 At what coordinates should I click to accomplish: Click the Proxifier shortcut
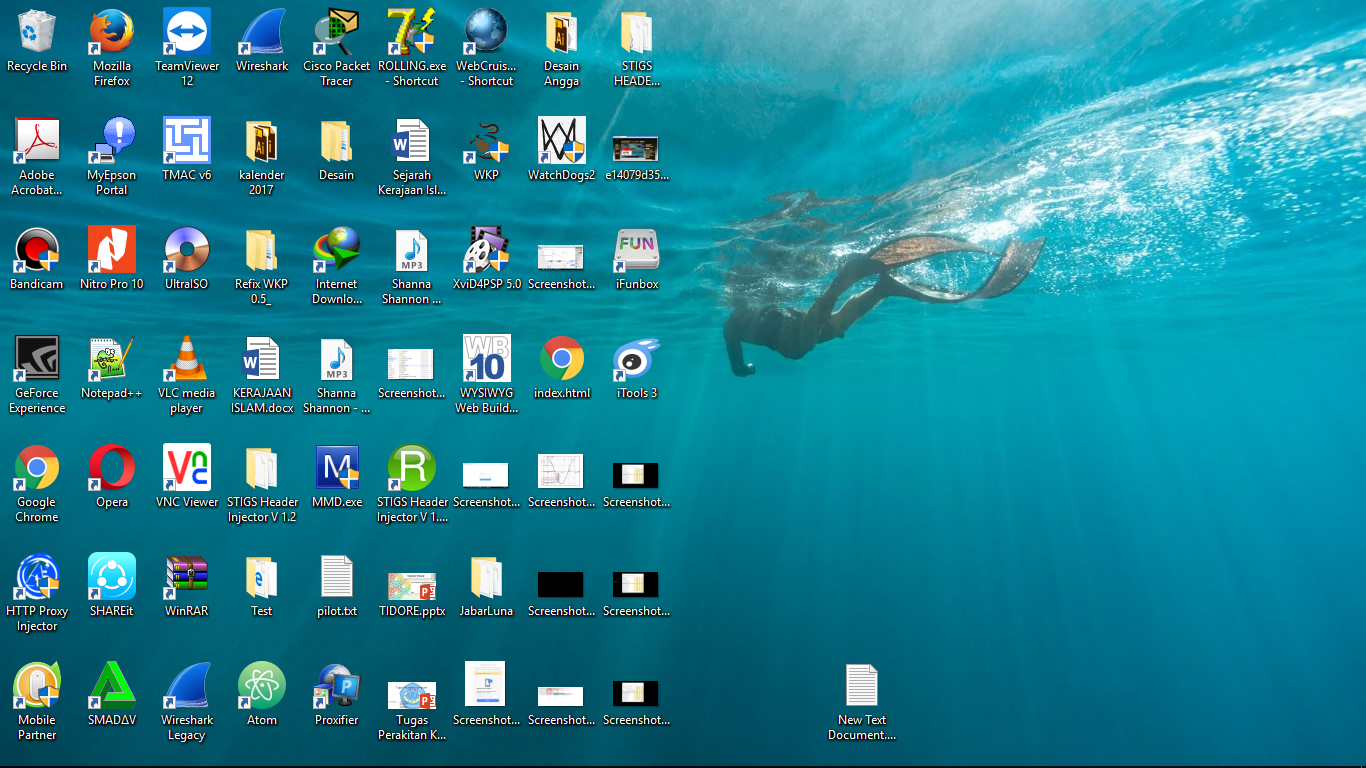[x=337, y=686]
